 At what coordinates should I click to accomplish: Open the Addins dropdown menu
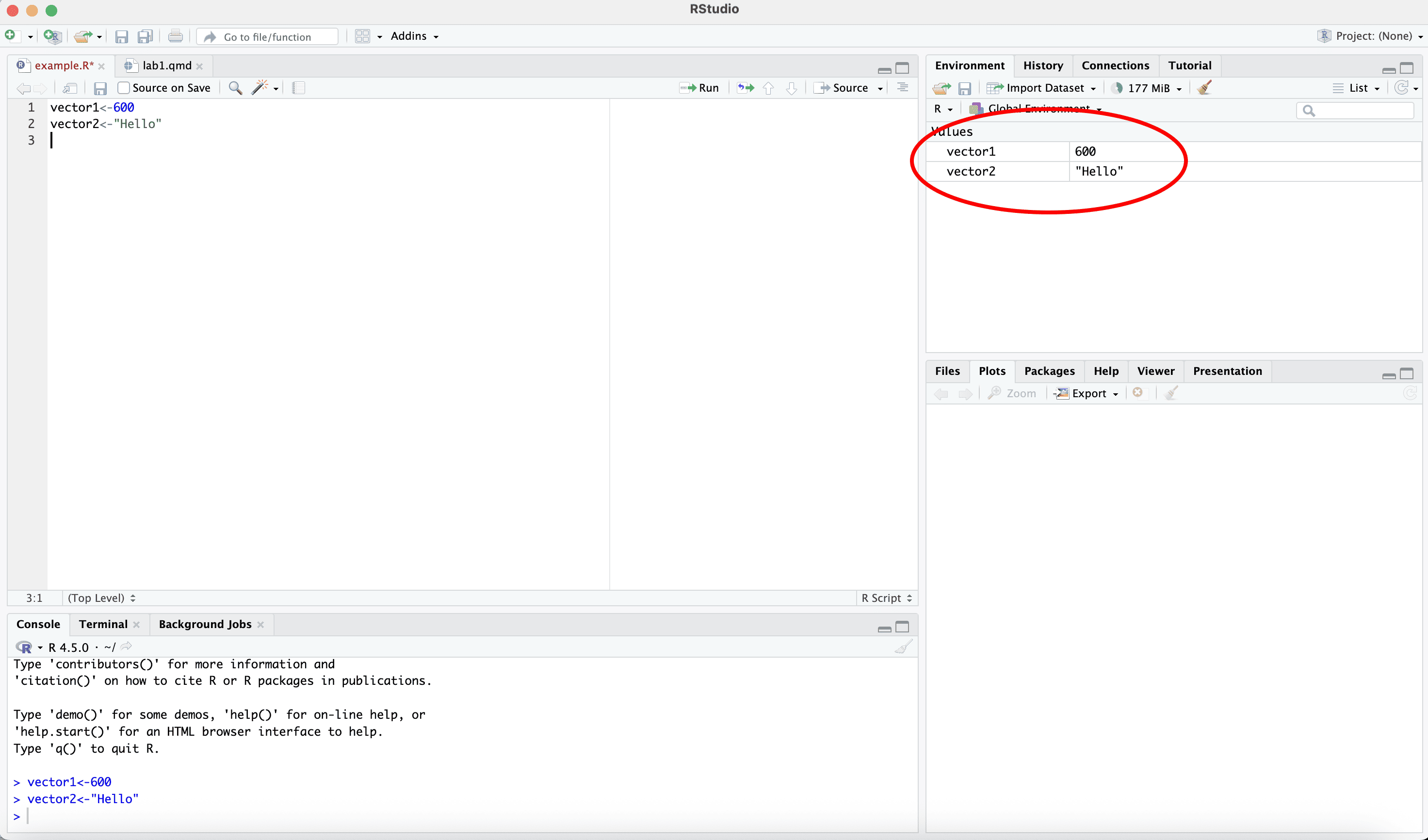click(414, 36)
